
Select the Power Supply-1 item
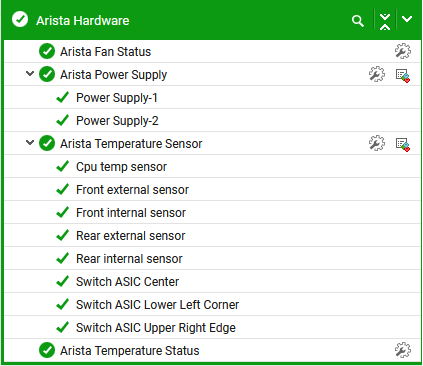pos(213,98)
